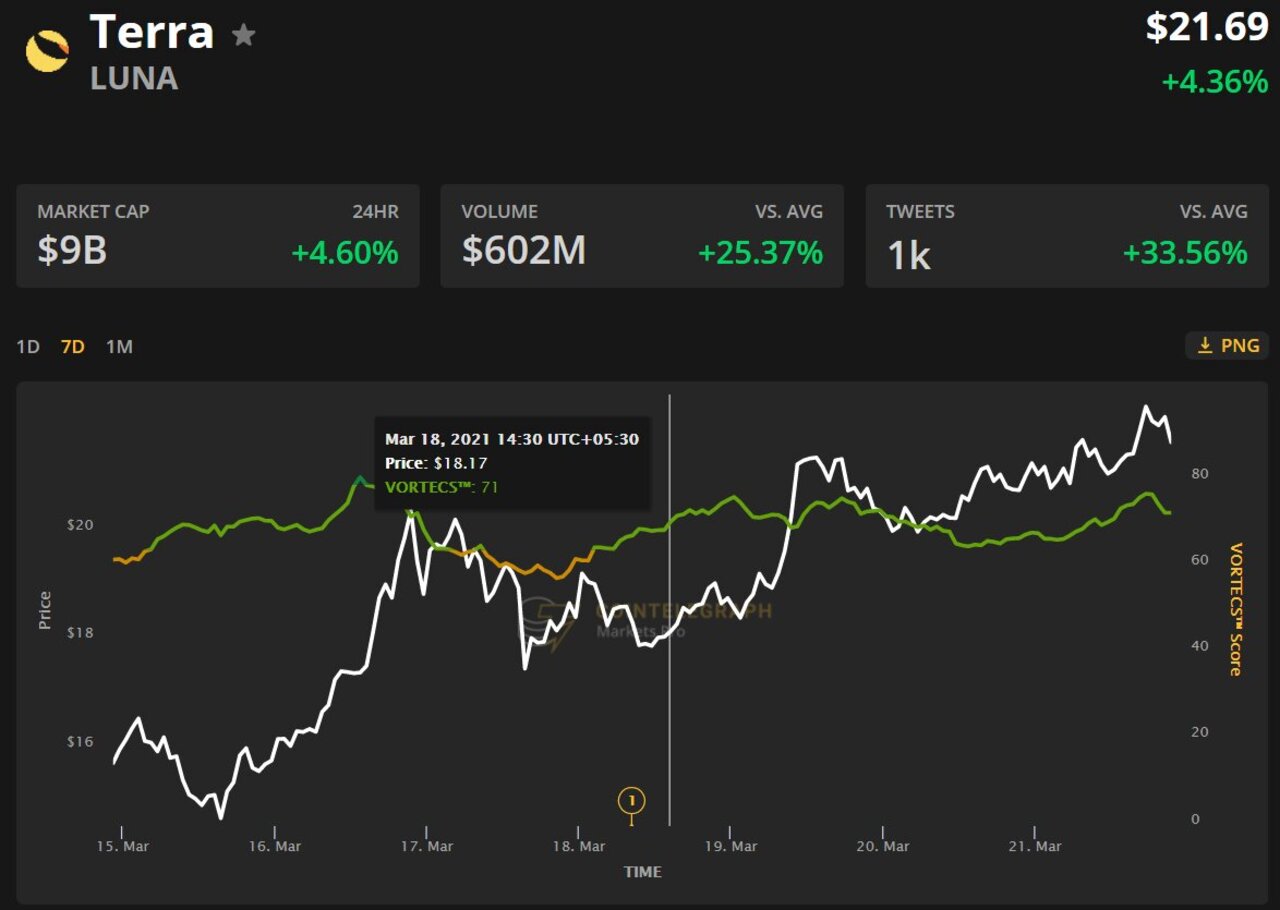Click the numbered news marker on timeline
The height and width of the screenshot is (910, 1280).
point(631,800)
